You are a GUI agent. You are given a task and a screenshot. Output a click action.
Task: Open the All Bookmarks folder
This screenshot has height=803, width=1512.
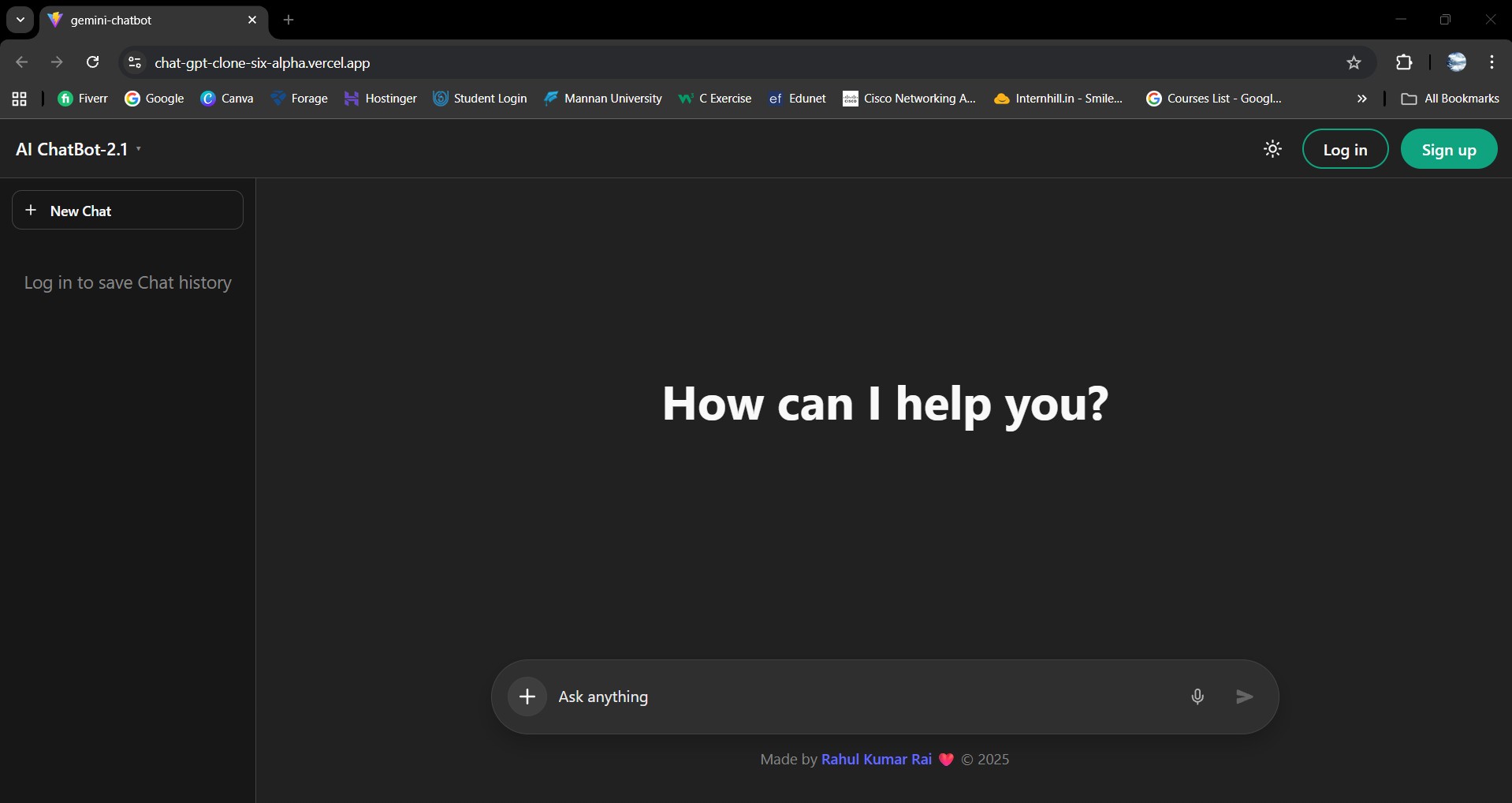pos(1450,99)
